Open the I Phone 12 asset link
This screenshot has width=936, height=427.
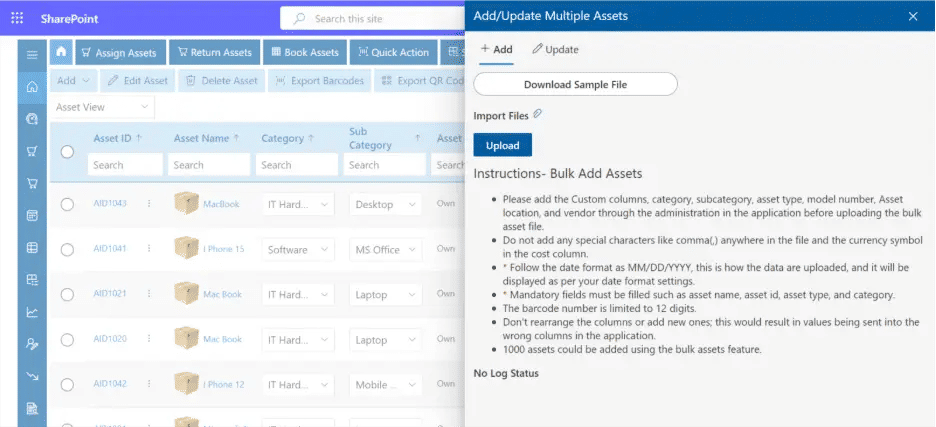tap(224, 384)
